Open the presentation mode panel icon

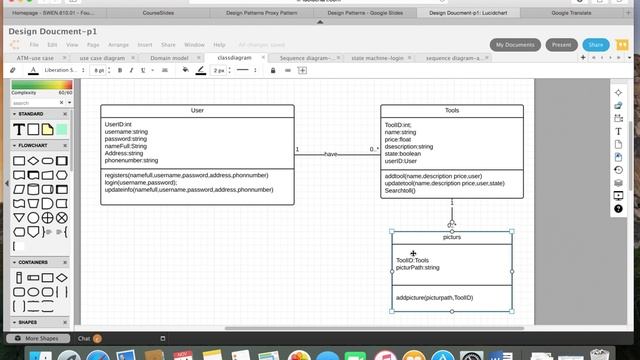[x=618, y=196]
